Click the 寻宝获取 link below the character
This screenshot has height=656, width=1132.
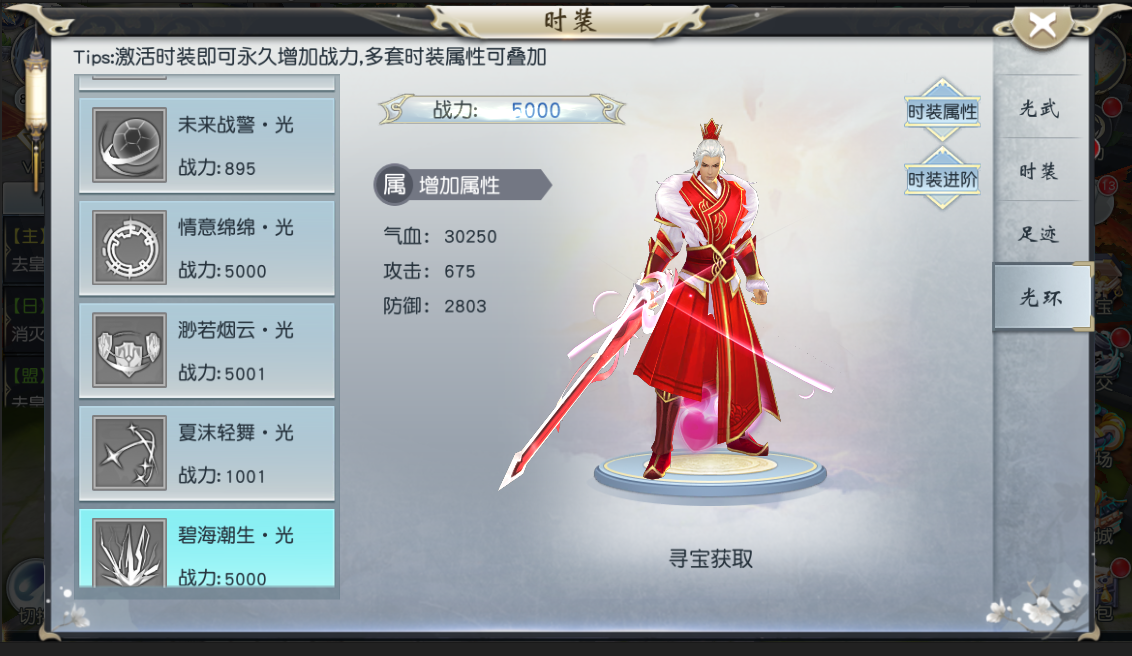click(711, 558)
